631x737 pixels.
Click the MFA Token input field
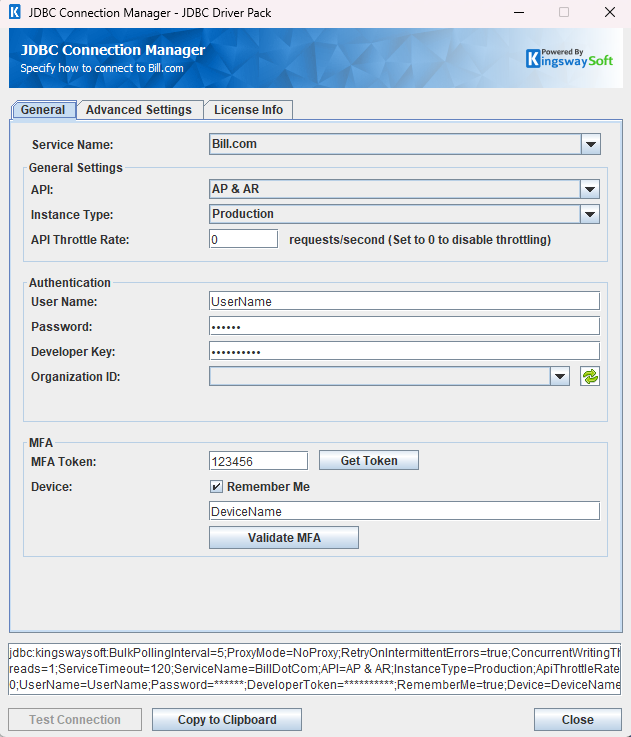259,461
